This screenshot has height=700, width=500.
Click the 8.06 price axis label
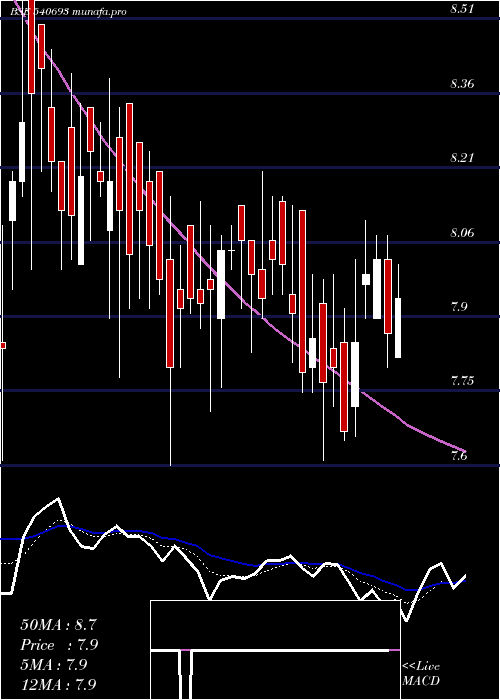(x=462, y=232)
